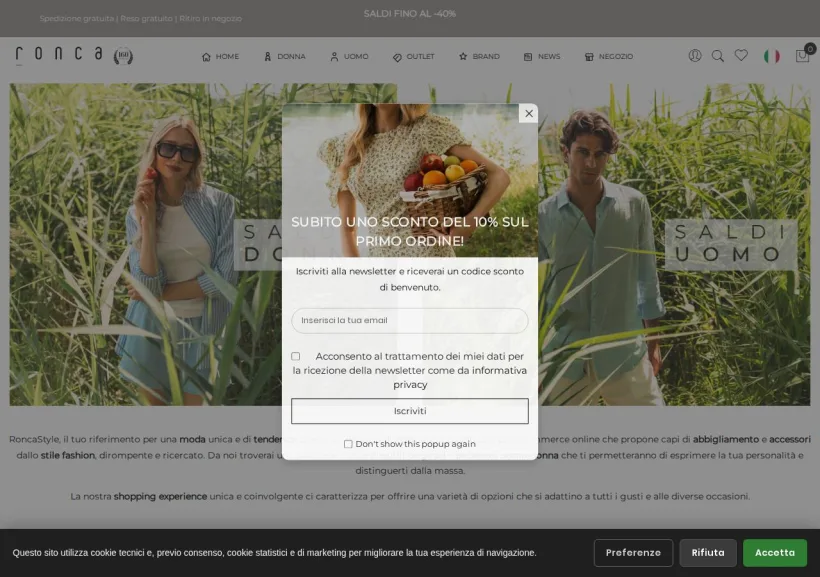Open the NEWS menu item
This screenshot has height=577, width=820.
(x=542, y=56)
